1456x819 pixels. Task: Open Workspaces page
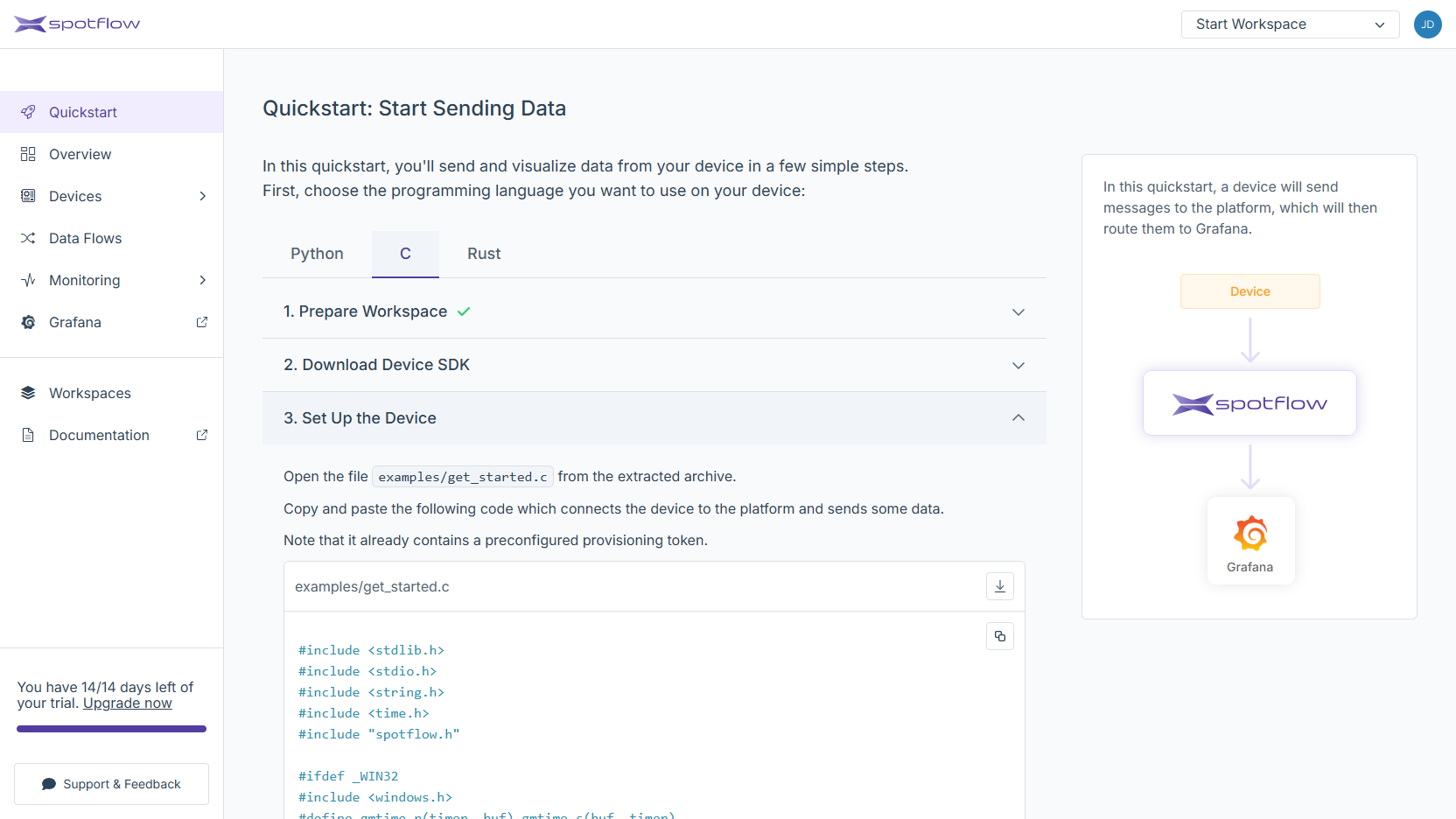[x=111, y=393]
